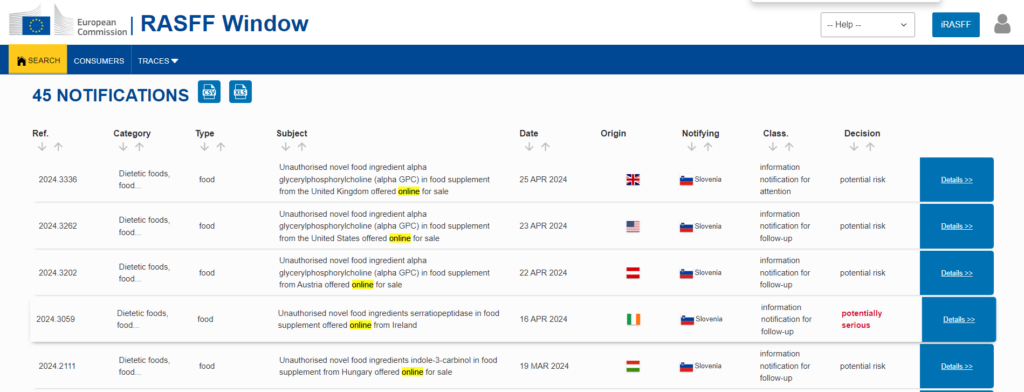Image resolution: width=1024 pixels, height=392 pixels.
Task: Click date 23 APR 2024
Action: click(x=544, y=226)
